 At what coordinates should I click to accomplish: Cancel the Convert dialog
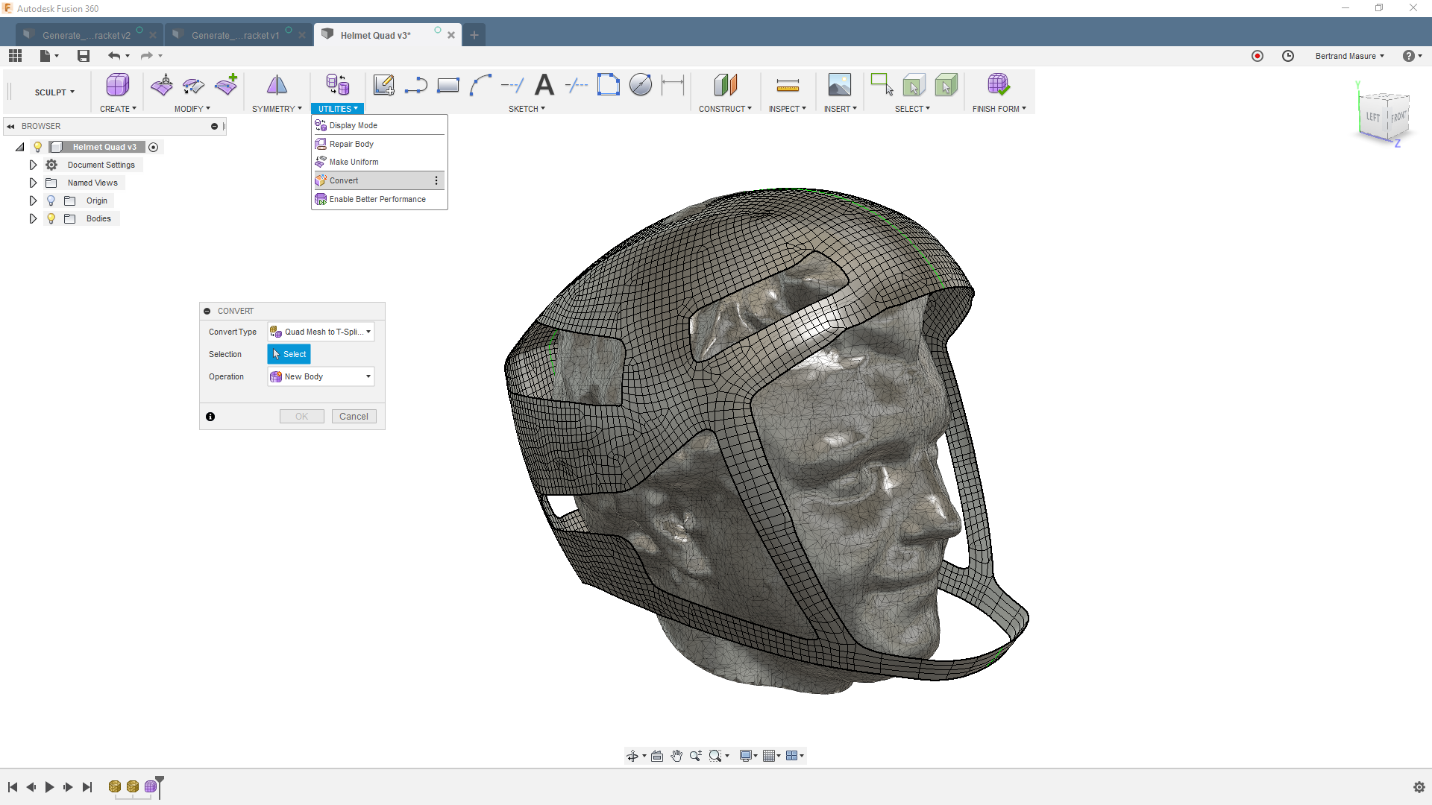point(354,416)
